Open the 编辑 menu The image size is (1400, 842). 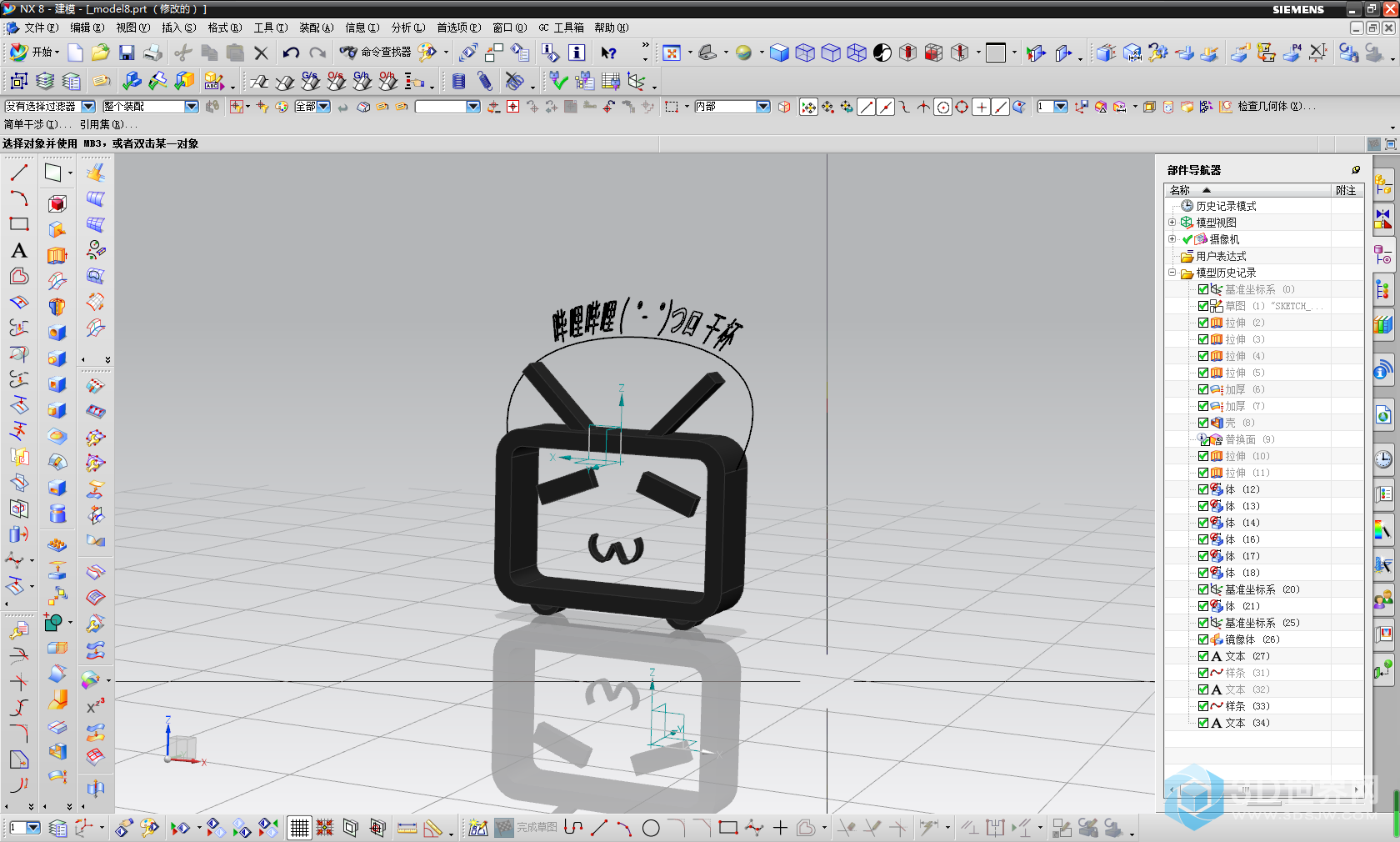87,28
